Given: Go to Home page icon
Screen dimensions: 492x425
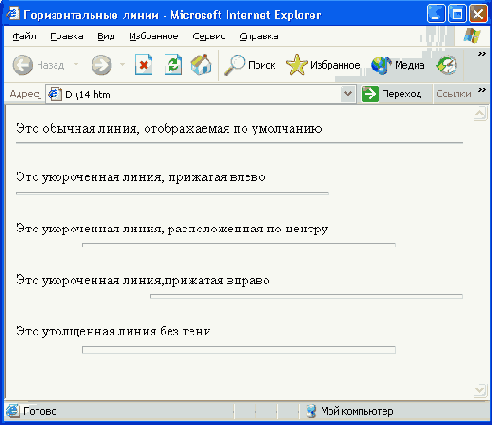Looking at the screenshot, I should [201, 65].
